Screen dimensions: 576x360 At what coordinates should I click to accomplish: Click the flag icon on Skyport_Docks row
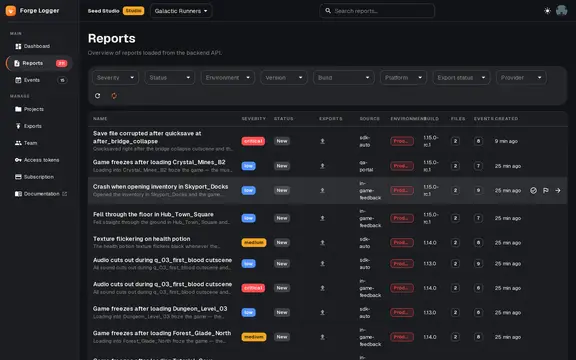(x=546, y=190)
